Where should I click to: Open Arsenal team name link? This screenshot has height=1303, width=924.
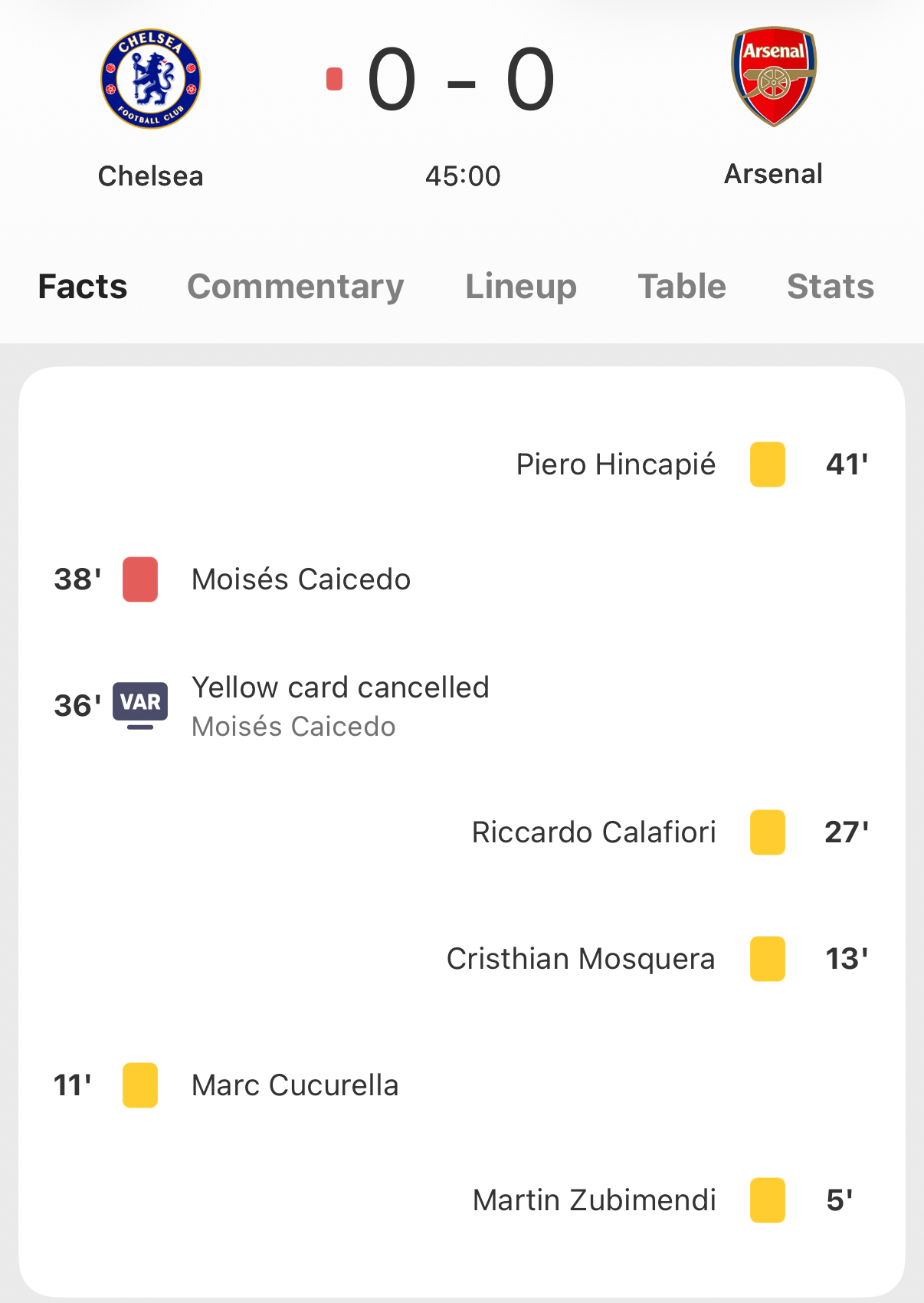click(x=774, y=174)
